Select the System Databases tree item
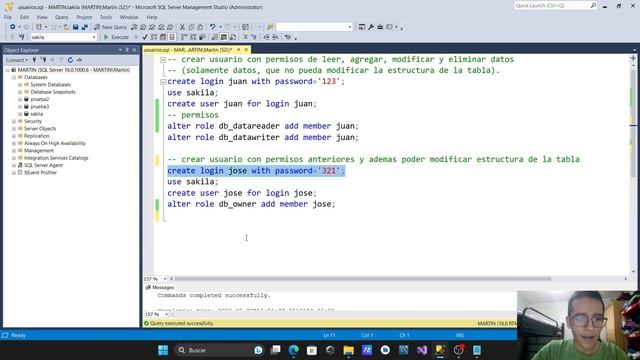Viewport: 640px width, 360px height. [x=51, y=84]
